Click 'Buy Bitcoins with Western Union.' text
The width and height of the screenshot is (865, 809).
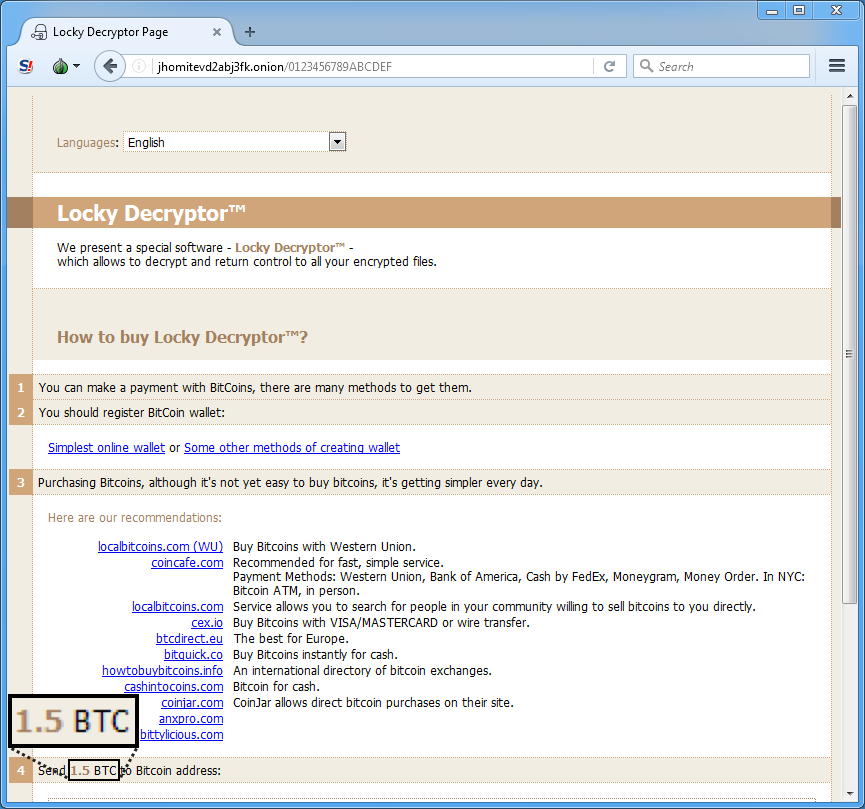tap(324, 546)
